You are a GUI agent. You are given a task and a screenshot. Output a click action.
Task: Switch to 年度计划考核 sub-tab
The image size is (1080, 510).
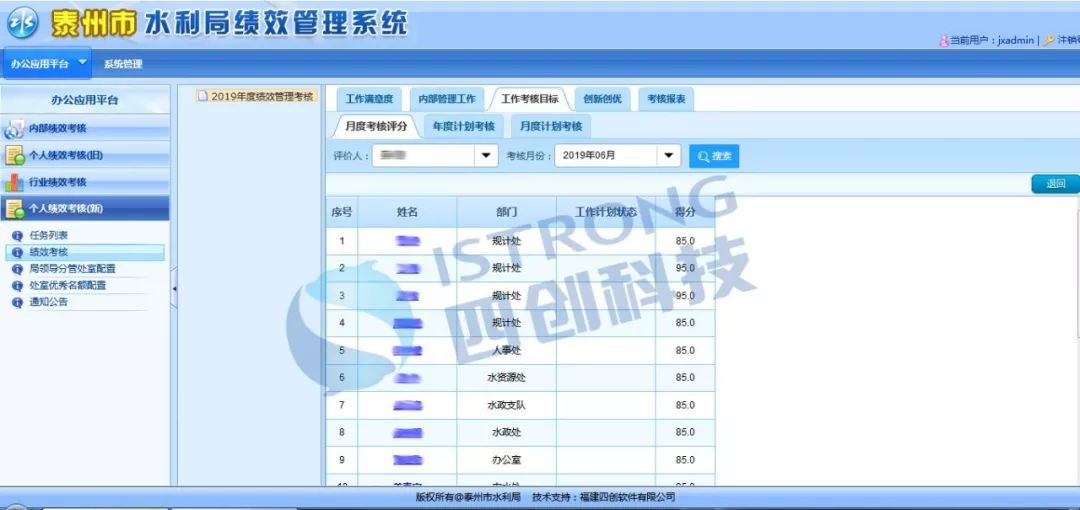coord(464,127)
